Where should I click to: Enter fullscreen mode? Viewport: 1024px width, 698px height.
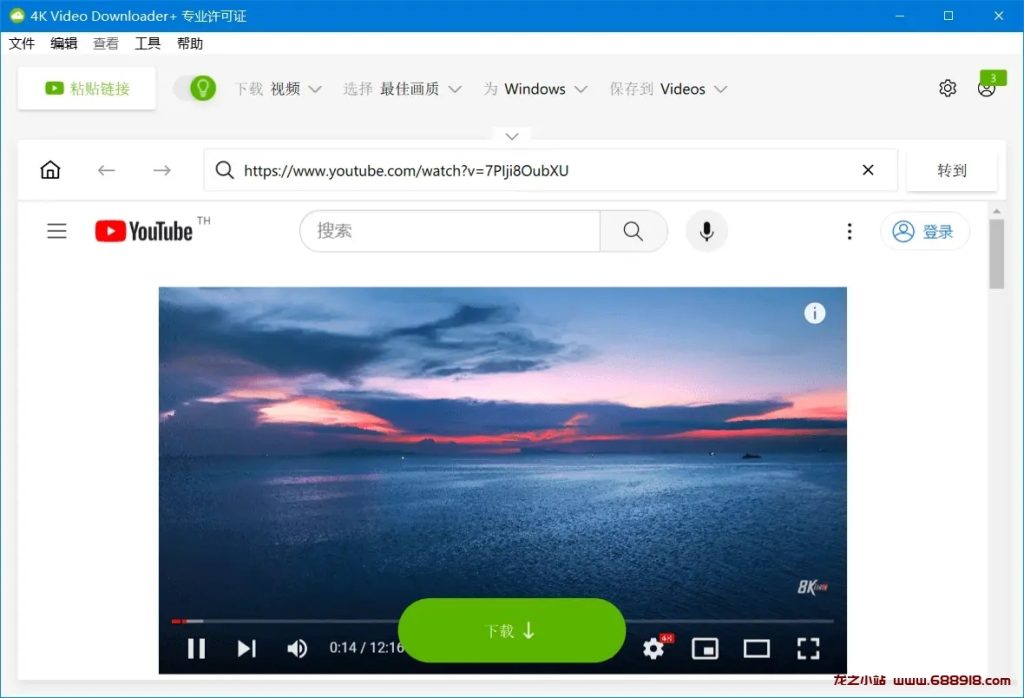808,648
